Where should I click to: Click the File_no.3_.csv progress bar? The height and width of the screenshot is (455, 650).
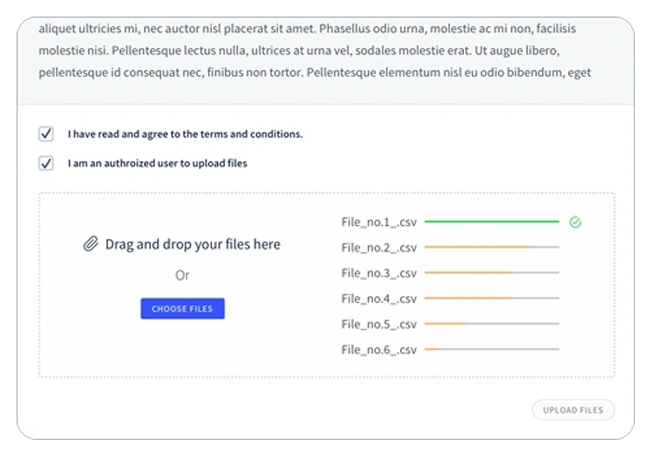click(492, 273)
